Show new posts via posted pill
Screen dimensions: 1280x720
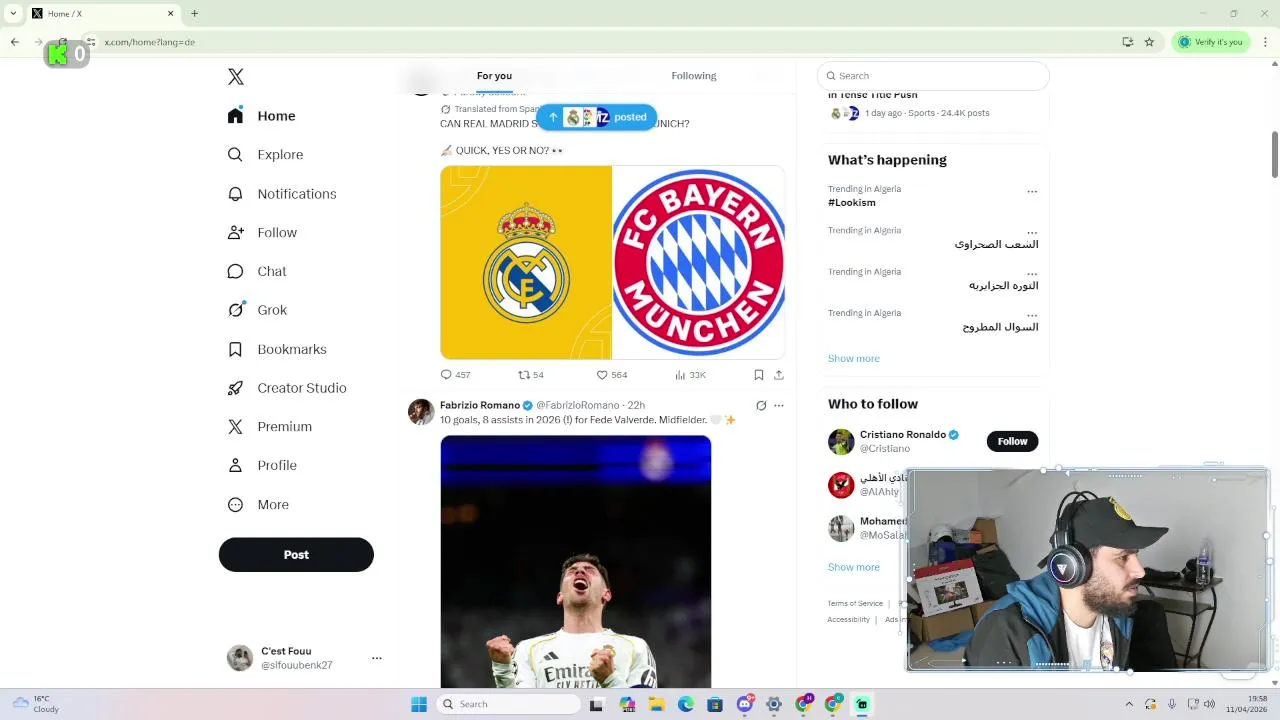click(x=597, y=117)
